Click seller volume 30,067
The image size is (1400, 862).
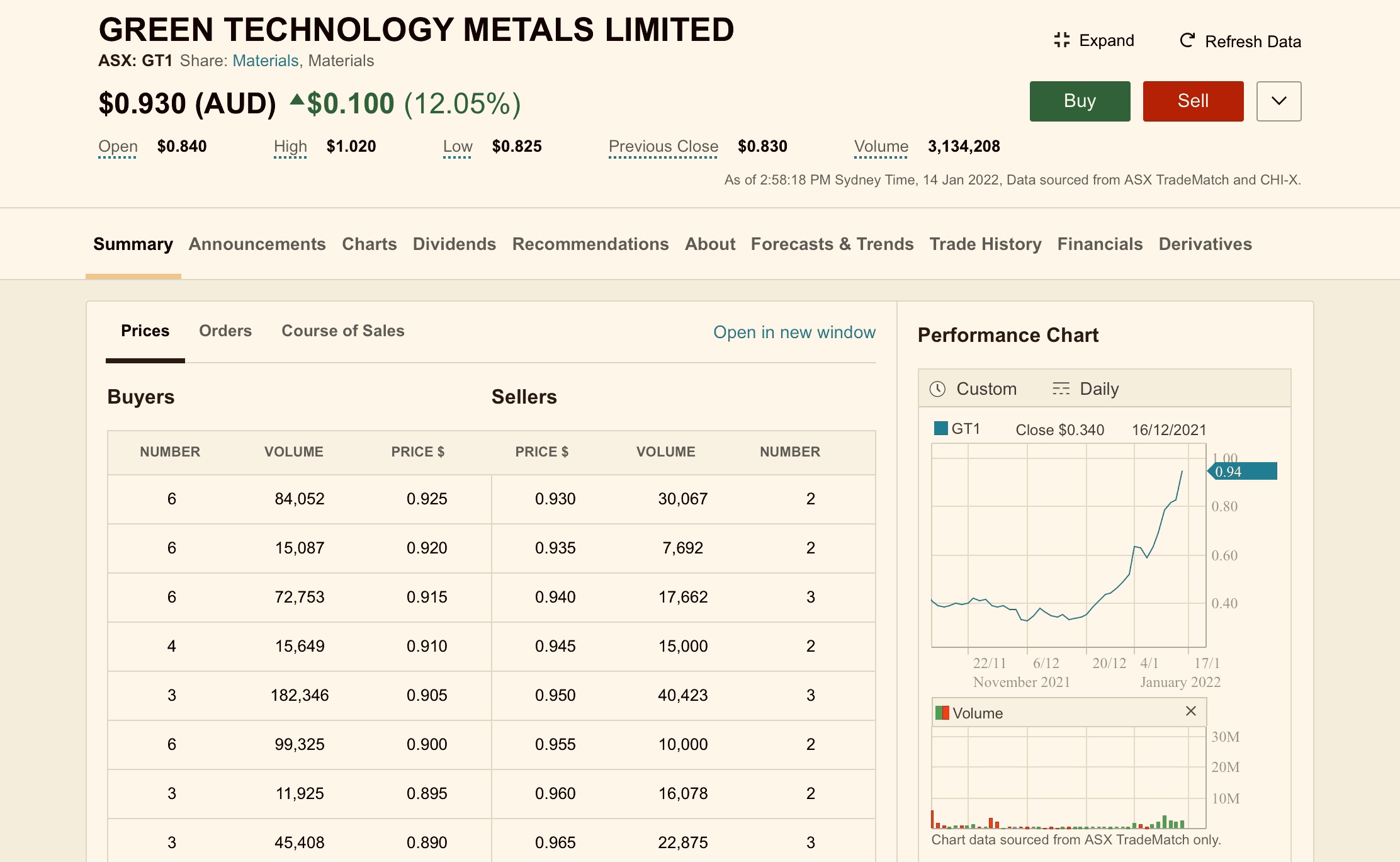[683, 499]
